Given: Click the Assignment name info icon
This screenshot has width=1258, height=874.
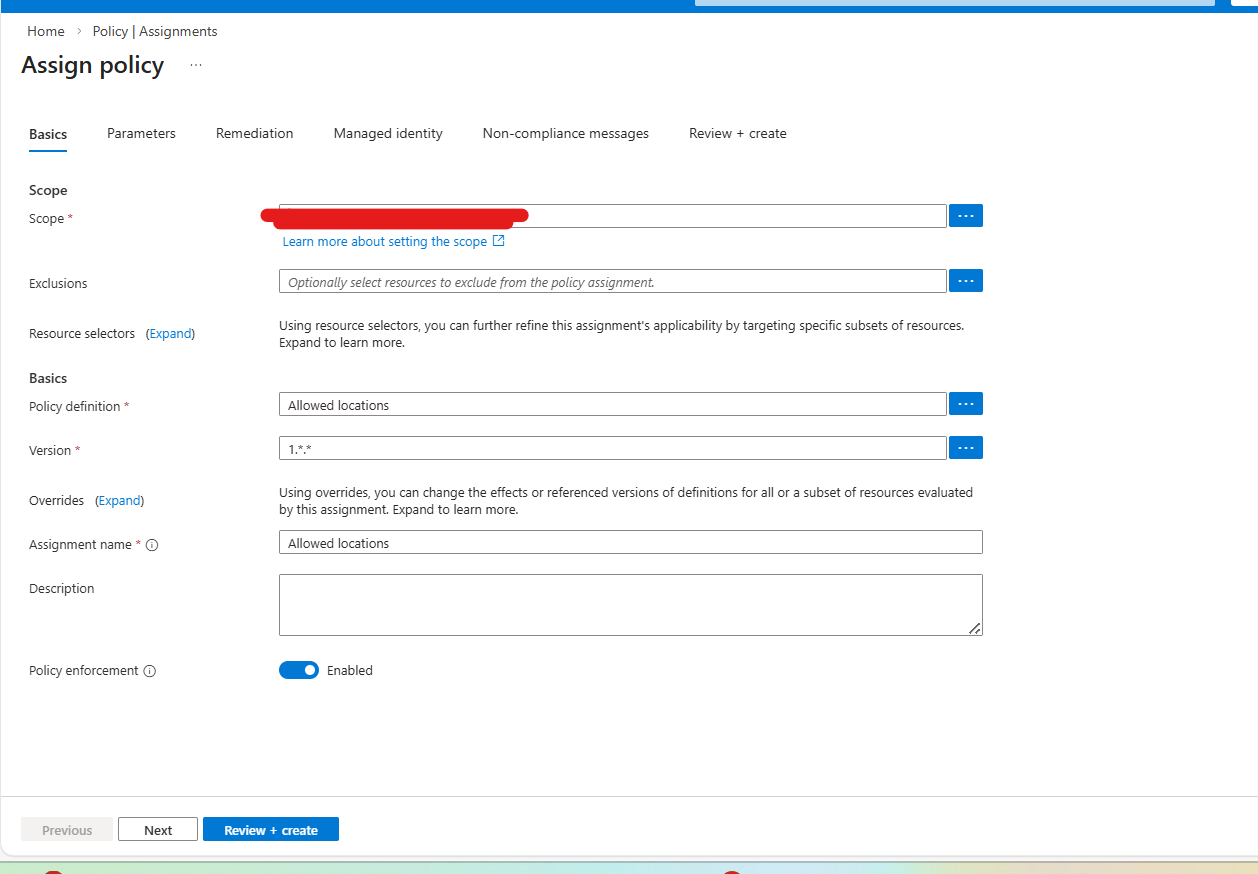Looking at the screenshot, I should coord(152,545).
